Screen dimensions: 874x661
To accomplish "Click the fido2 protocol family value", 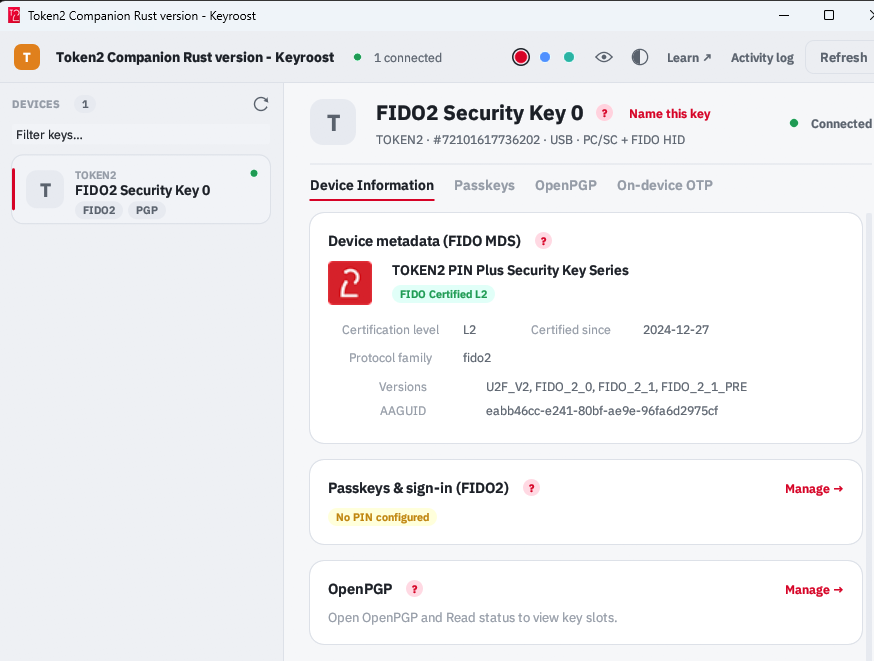I will [x=477, y=358].
